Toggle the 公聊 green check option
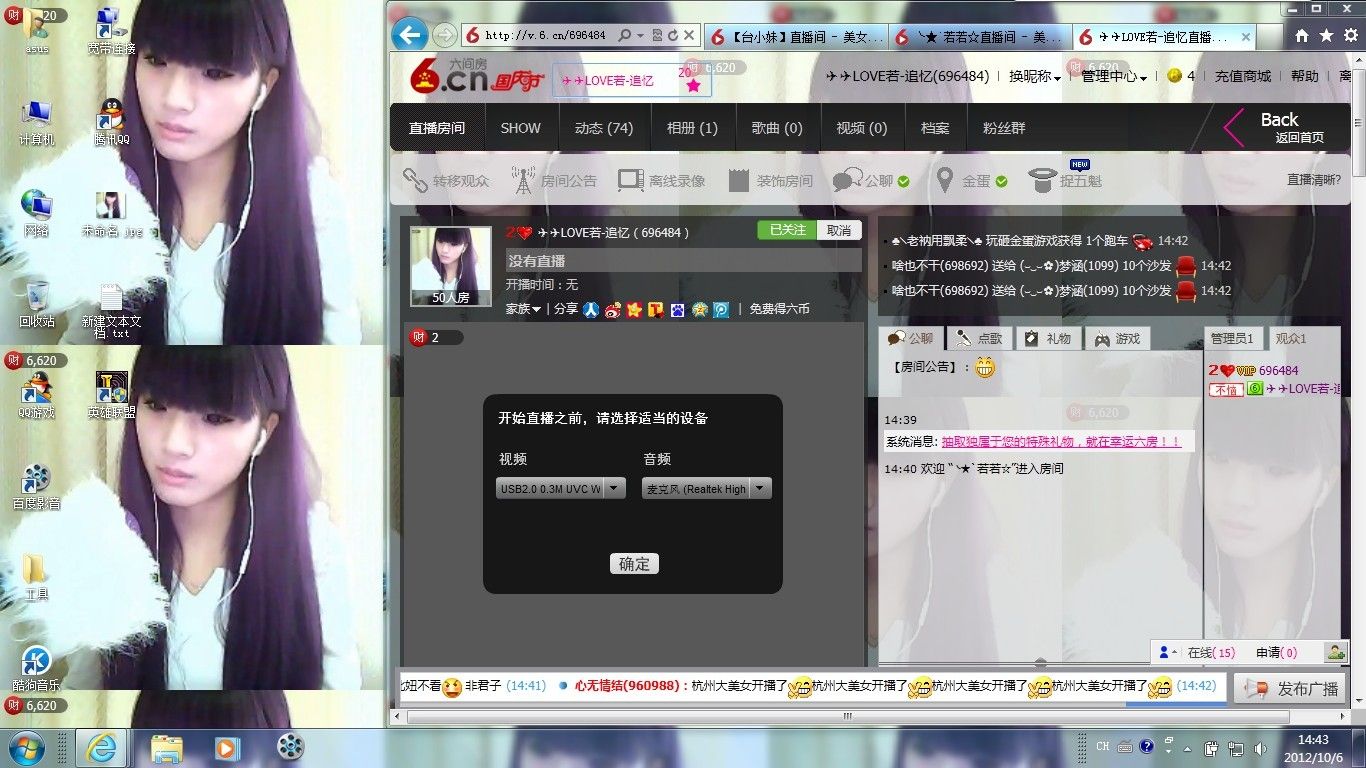The width and height of the screenshot is (1366, 768). tap(903, 181)
